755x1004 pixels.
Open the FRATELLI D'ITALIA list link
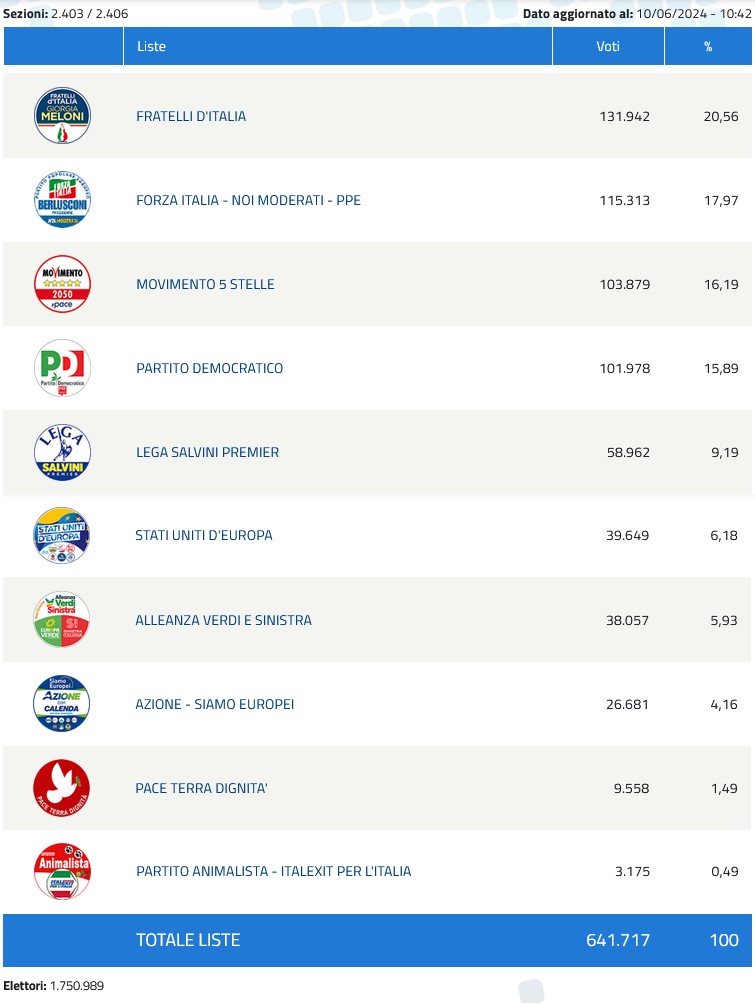point(191,116)
